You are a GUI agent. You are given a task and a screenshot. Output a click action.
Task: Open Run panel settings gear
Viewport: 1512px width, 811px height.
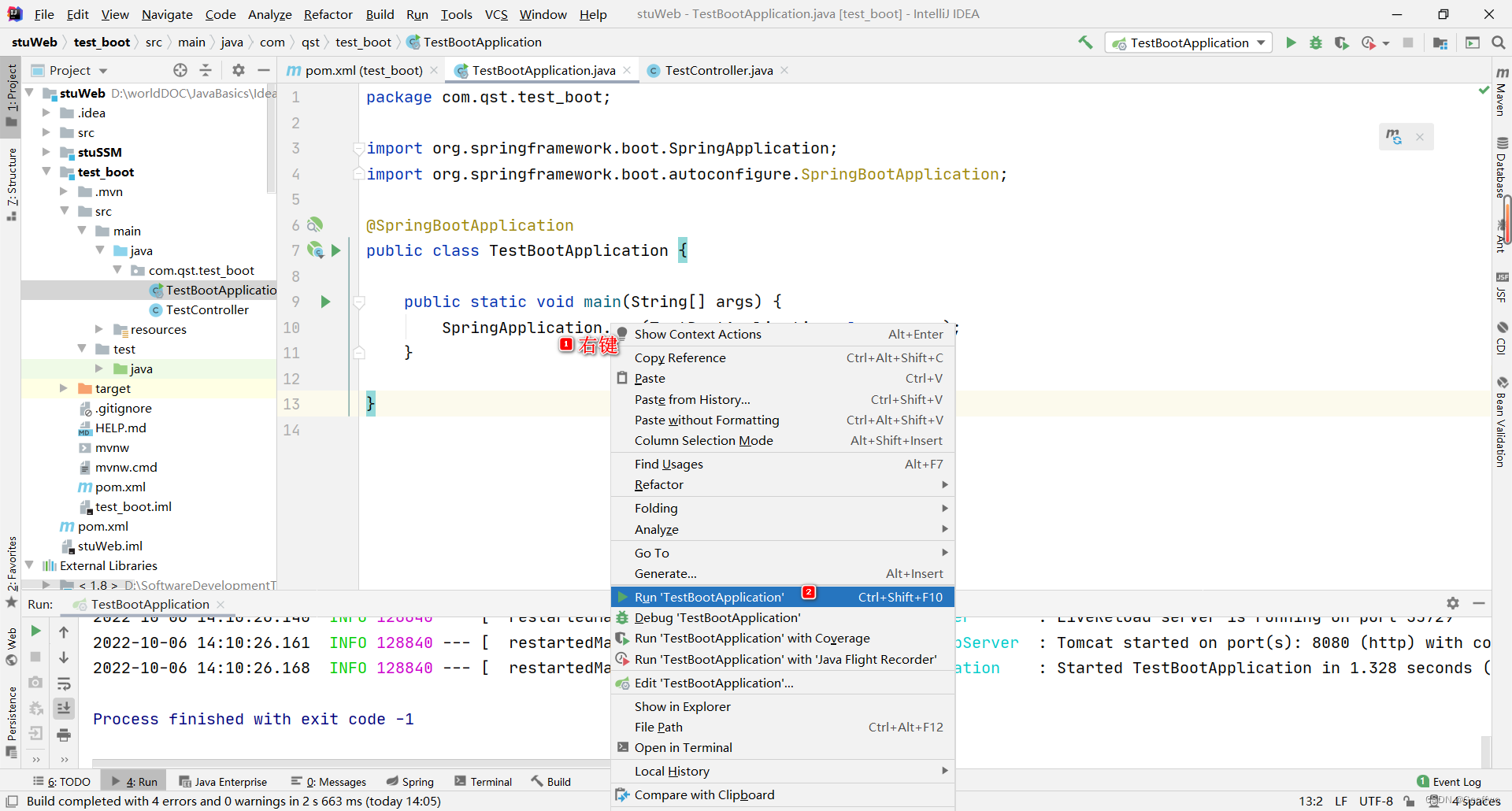click(x=1453, y=603)
